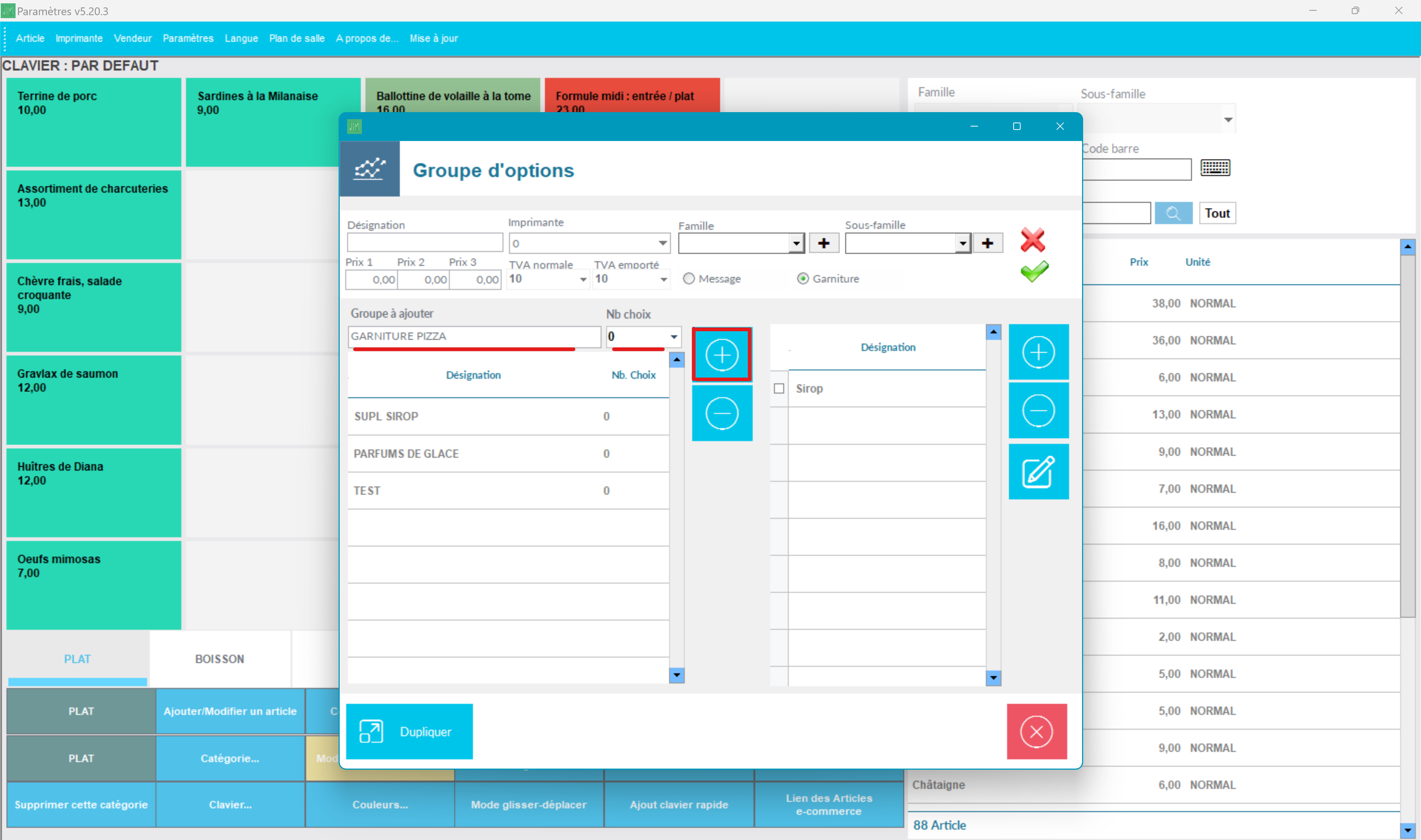Select the TEST group row
Screen dimensions: 1421x840
pos(508,491)
